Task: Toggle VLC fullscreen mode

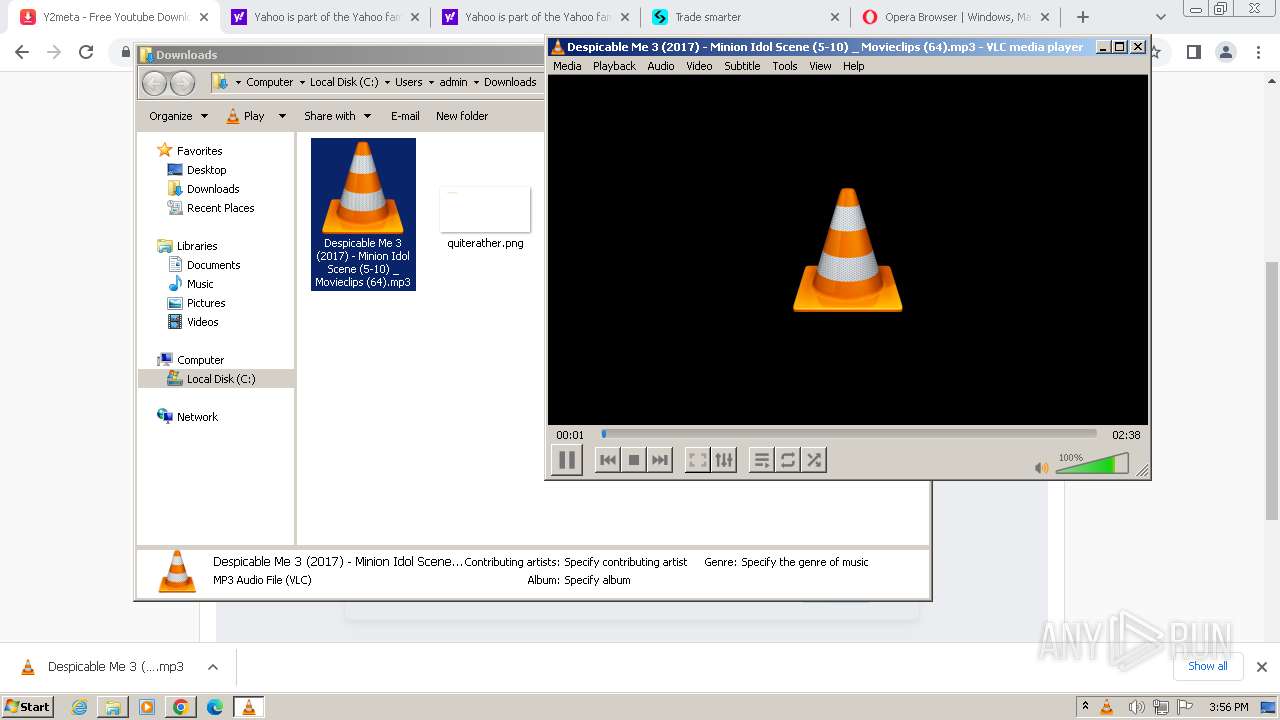Action: tap(698, 460)
